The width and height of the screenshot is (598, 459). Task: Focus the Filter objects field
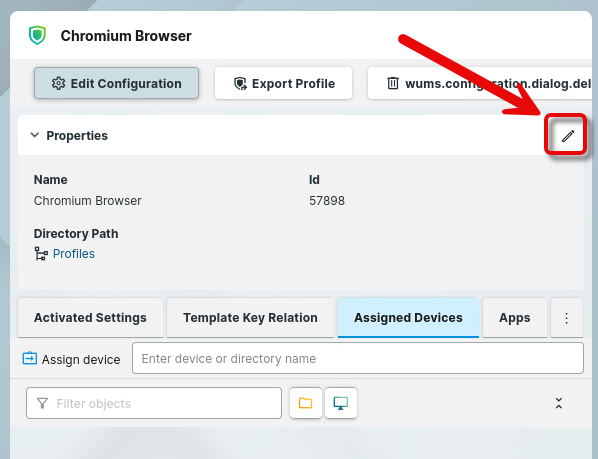[154, 403]
